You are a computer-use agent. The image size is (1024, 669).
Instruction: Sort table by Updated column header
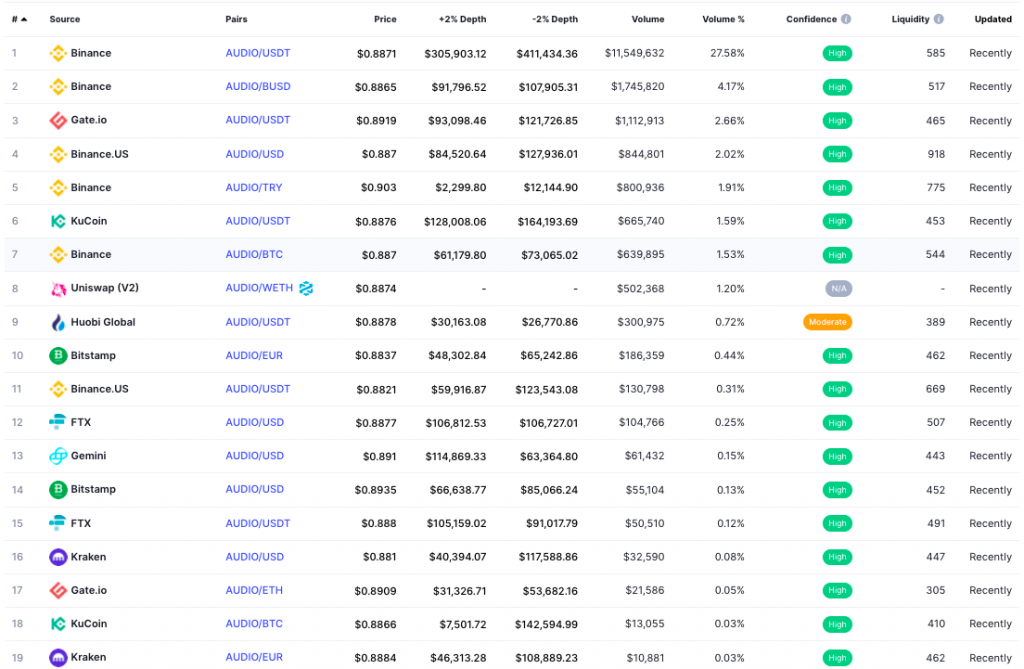tap(993, 19)
